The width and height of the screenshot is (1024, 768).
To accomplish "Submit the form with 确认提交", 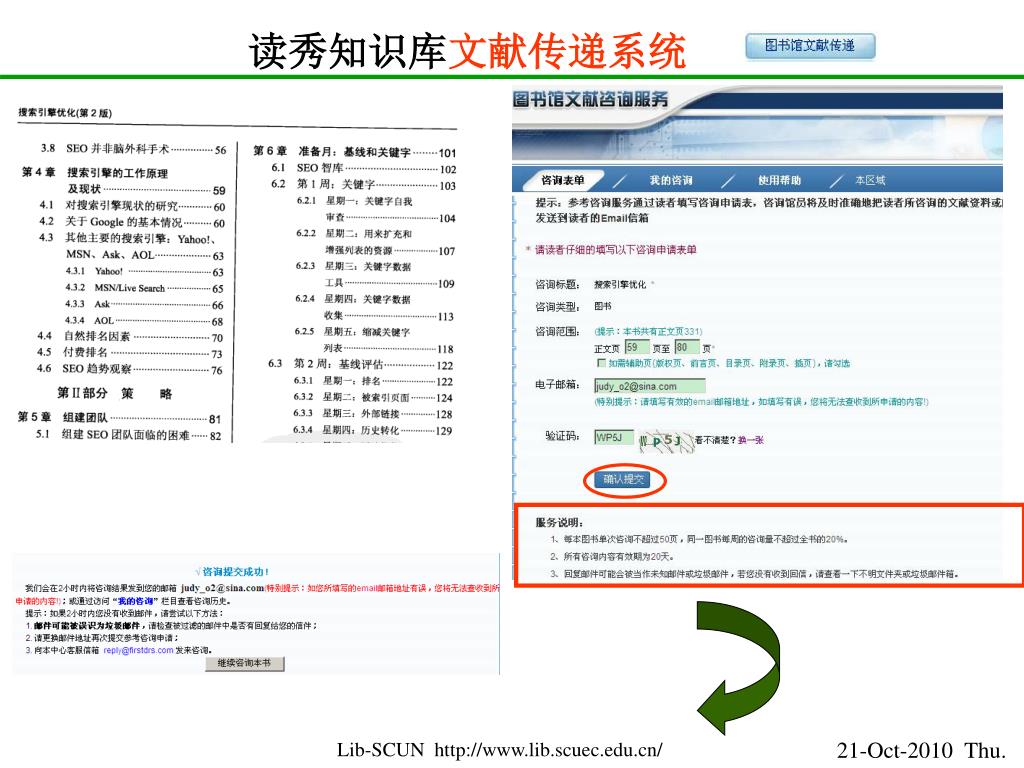I will 623,479.
